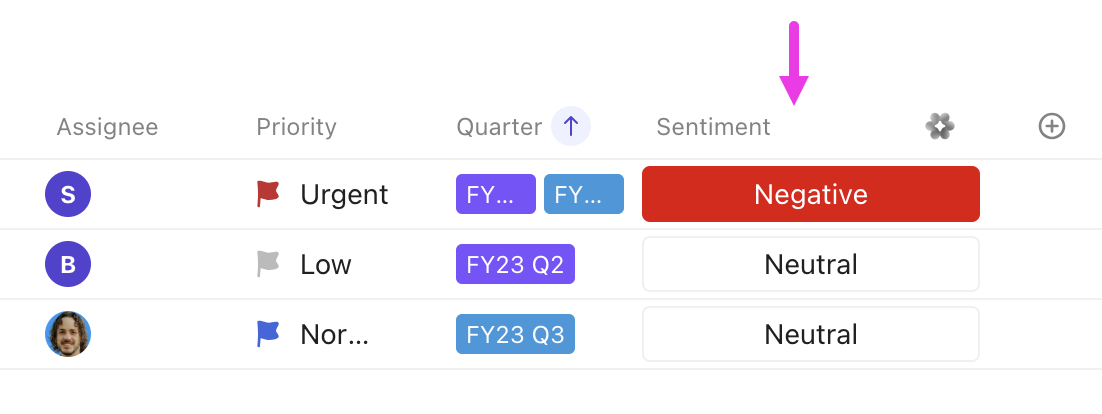Viewport: 1102px width, 414px height.
Task: Open assignee avatar labeled S
Action: (68, 194)
